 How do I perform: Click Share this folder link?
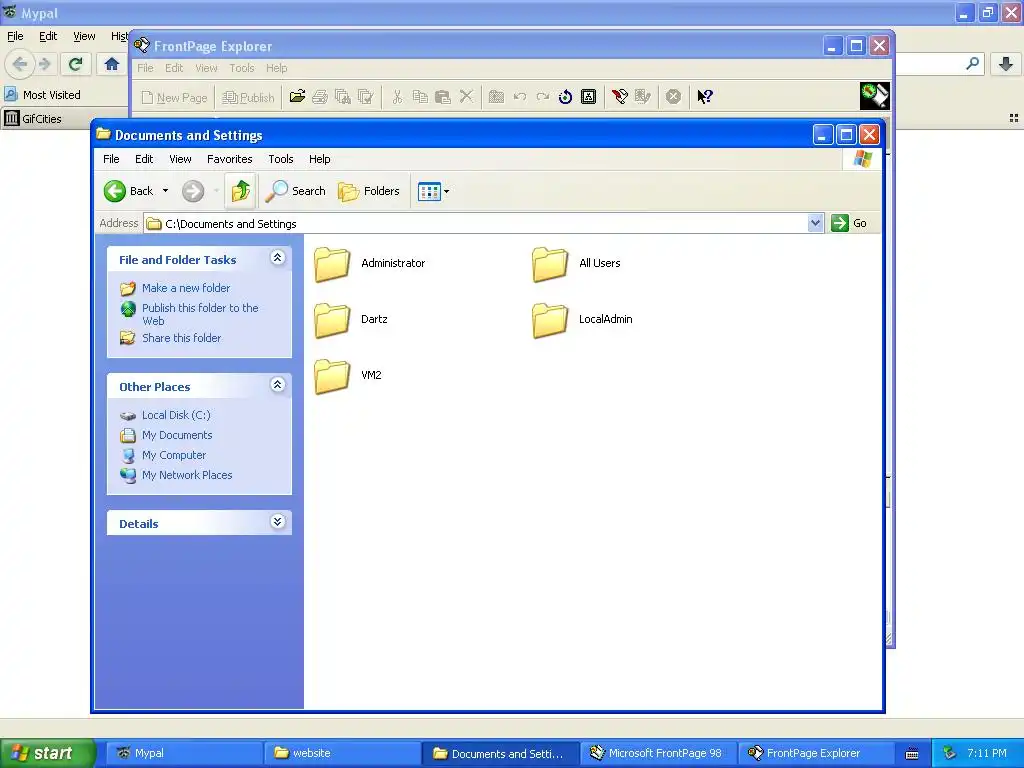182,338
